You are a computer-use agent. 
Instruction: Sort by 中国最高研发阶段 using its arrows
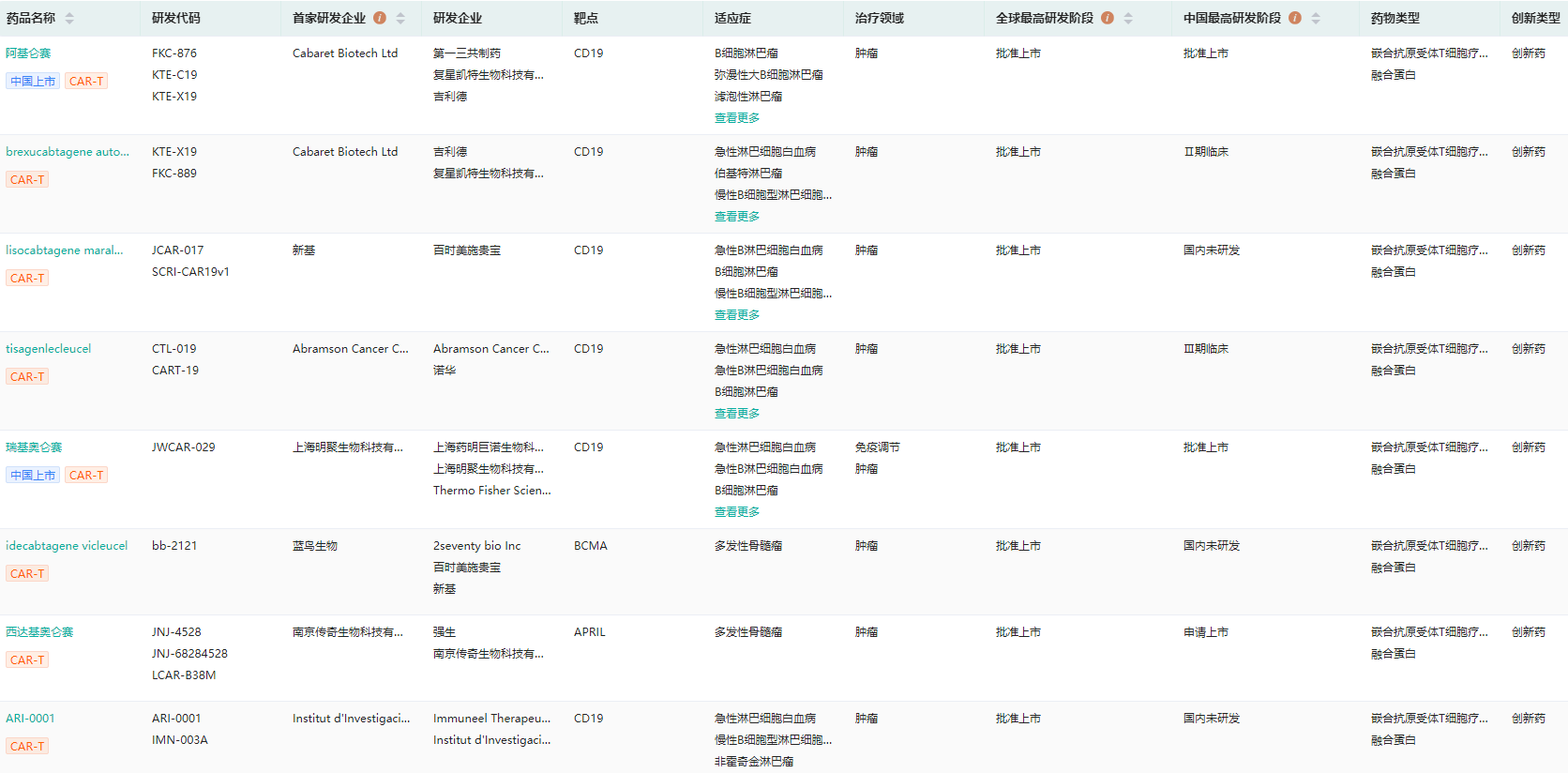pos(1316,19)
